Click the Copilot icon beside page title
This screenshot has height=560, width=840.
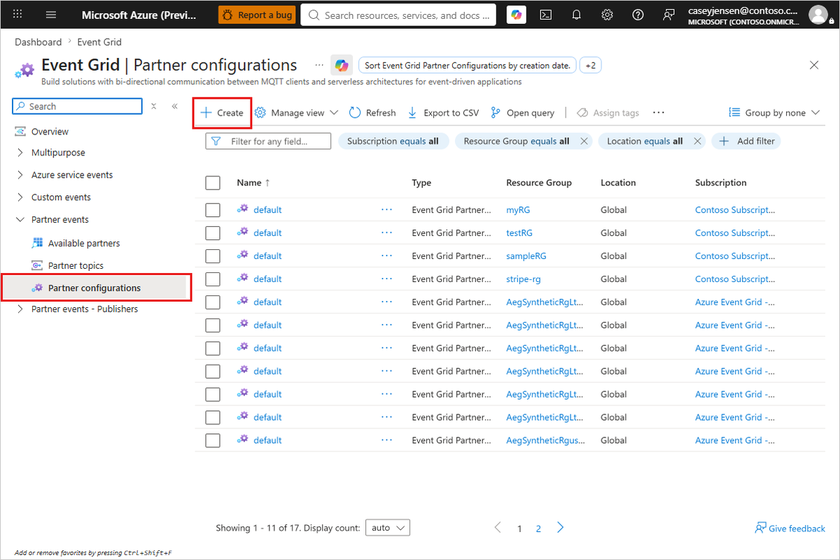coord(342,65)
